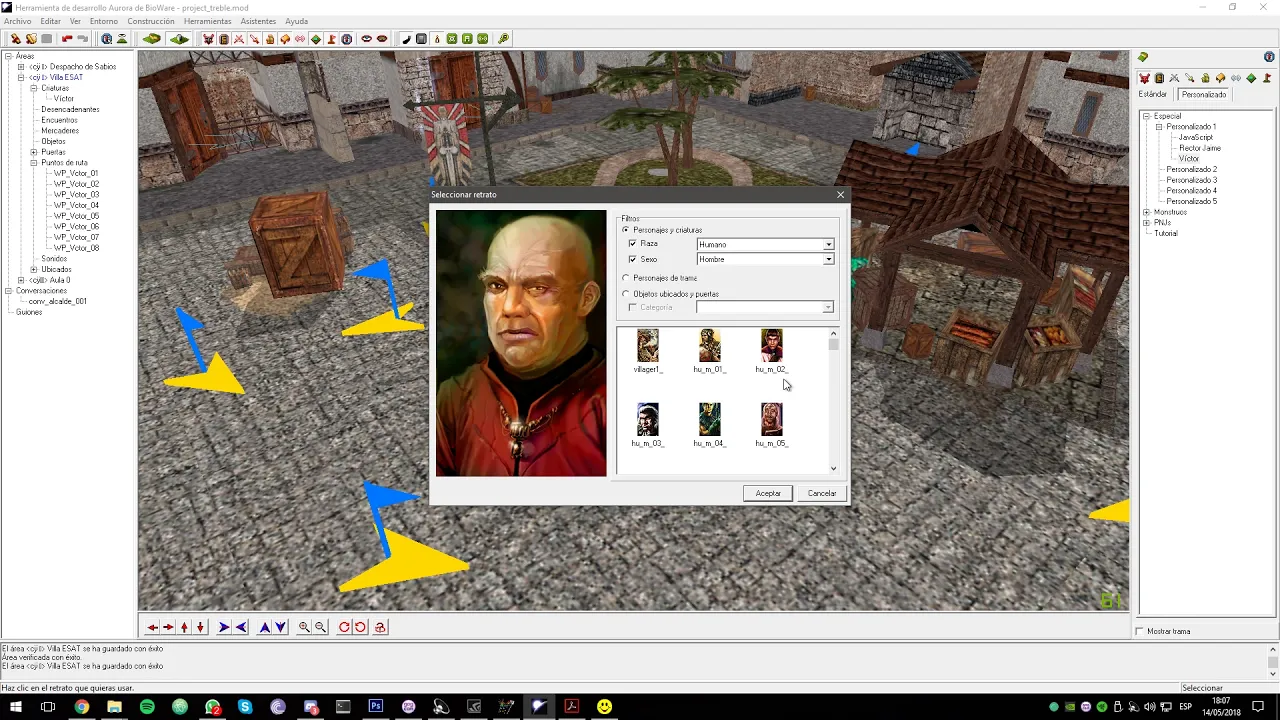Screen dimensions: 1280x720
Task: Pan camera down with the red down arrow
Action: 200,627
